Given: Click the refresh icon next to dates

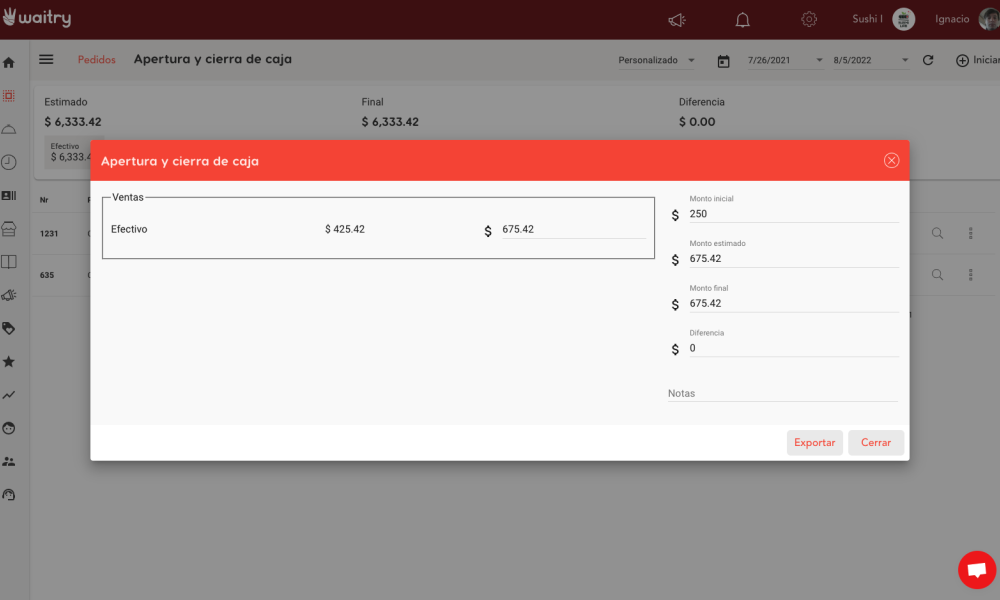Looking at the screenshot, I should coord(928,60).
